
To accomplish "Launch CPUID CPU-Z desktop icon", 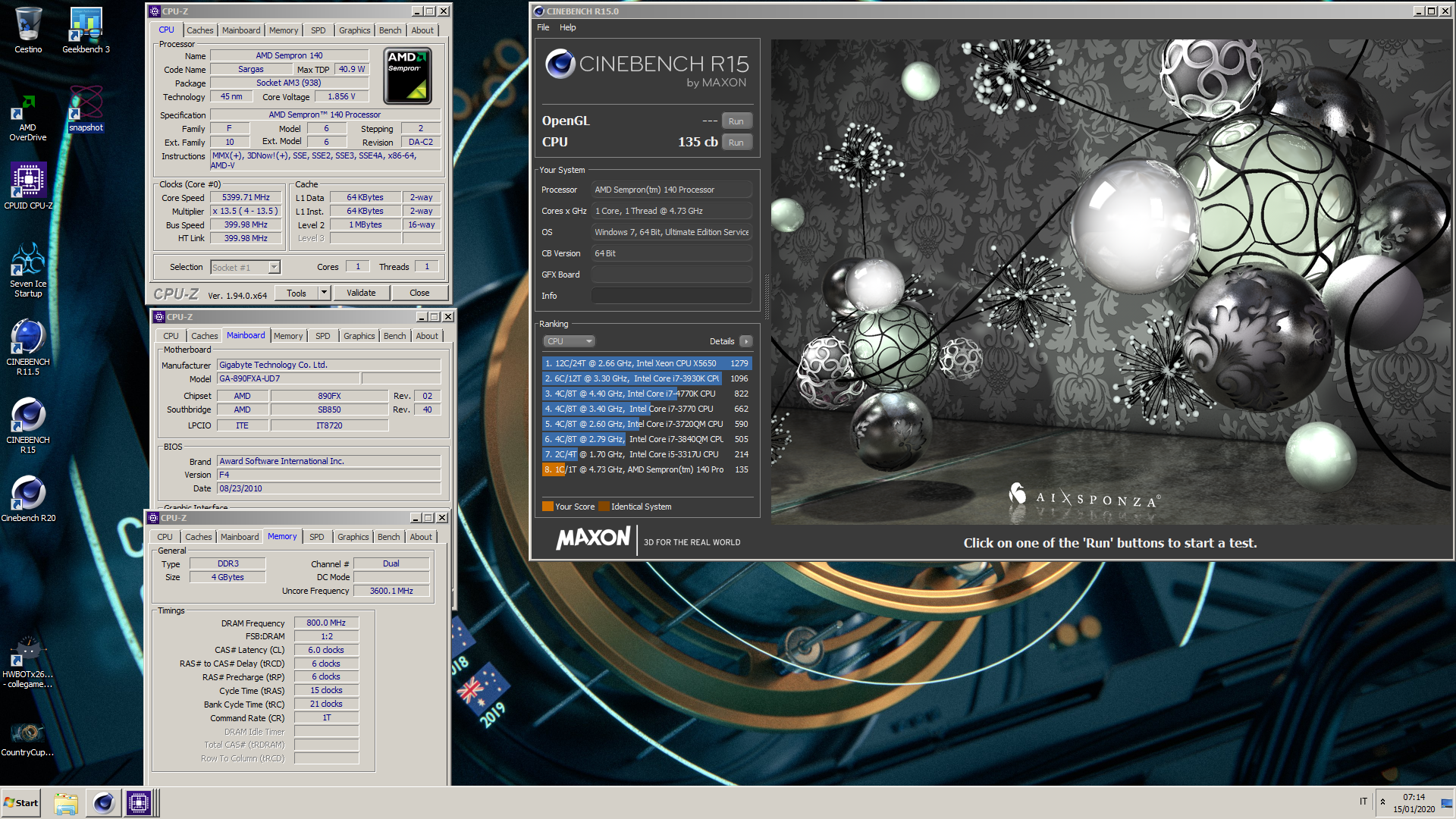I will [28, 186].
